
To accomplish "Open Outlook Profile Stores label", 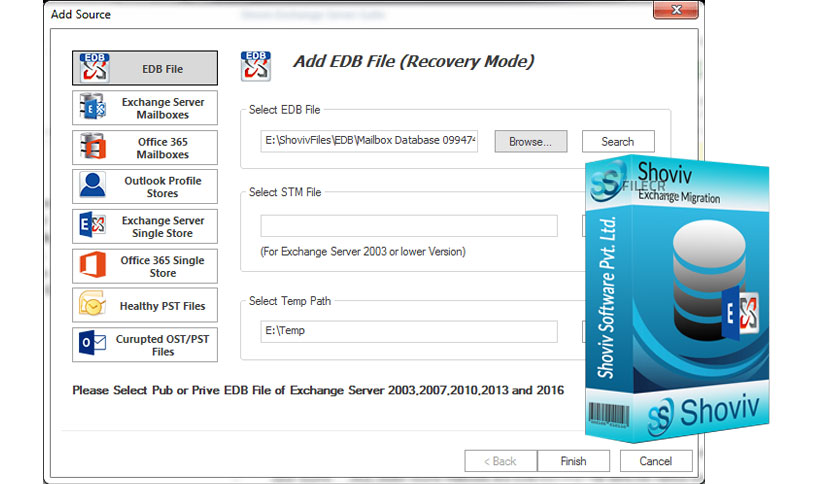I will coord(163,187).
